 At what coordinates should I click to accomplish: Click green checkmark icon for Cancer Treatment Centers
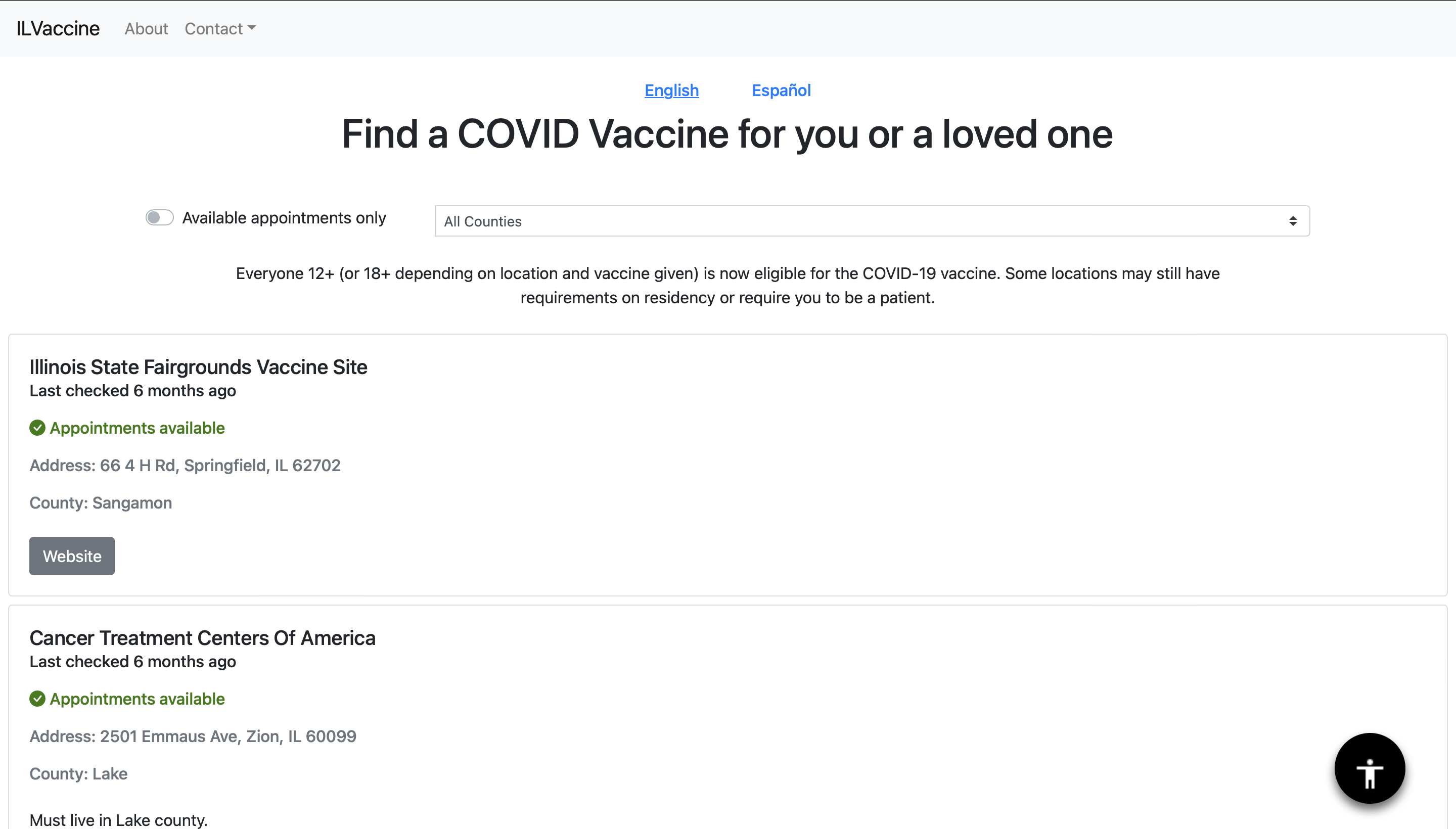(x=37, y=699)
